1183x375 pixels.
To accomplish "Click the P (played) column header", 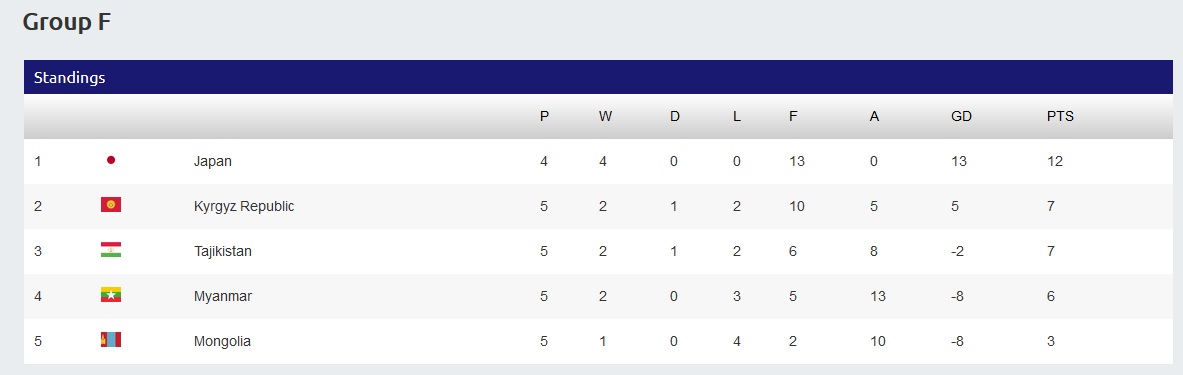I will coord(544,117).
